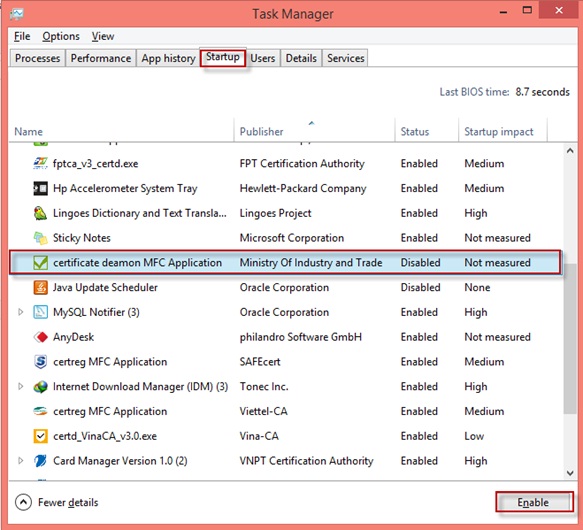Click the Lingoes Dictionary parrot icon
The height and width of the screenshot is (530, 583).
pyautogui.click(x=40, y=213)
